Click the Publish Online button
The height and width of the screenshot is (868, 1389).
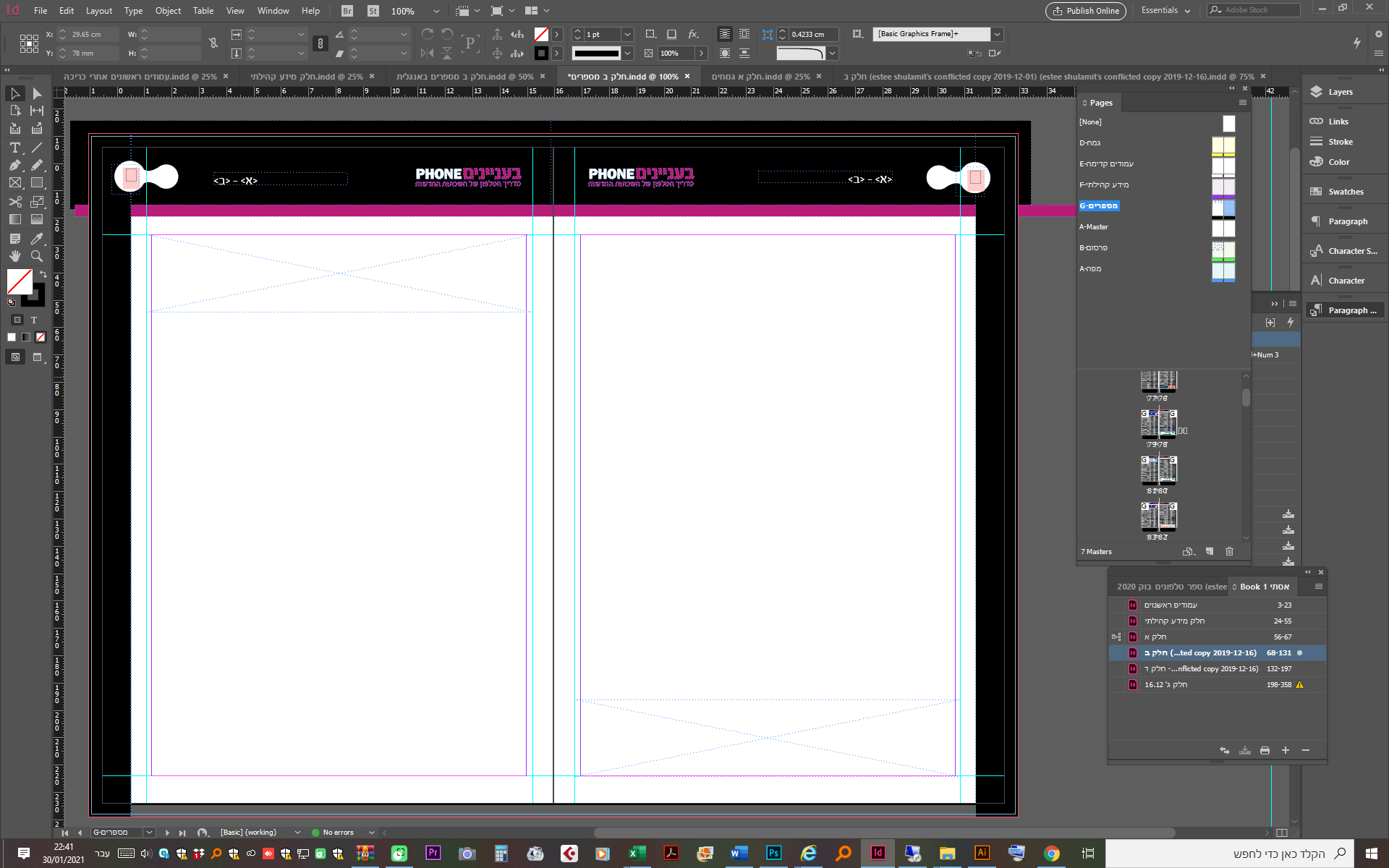click(x=1086, y=11)
